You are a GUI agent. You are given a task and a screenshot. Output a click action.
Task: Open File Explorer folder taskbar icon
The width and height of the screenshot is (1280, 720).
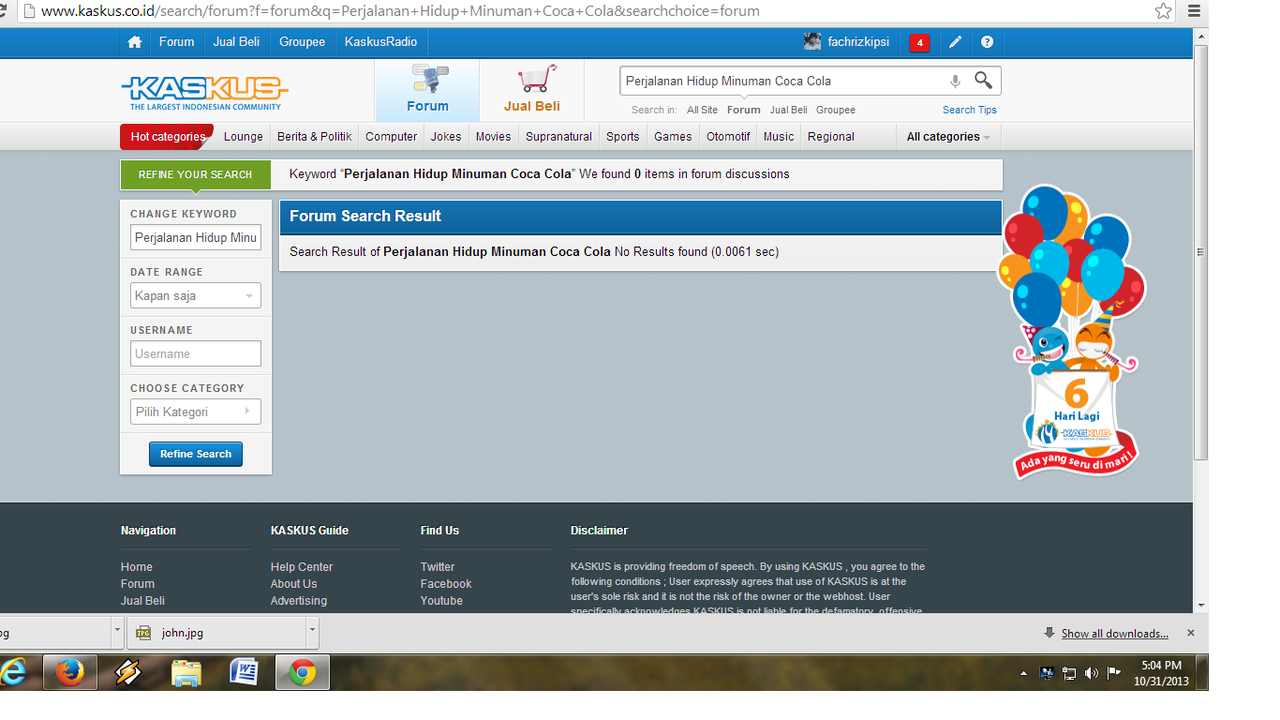(186, 673)
